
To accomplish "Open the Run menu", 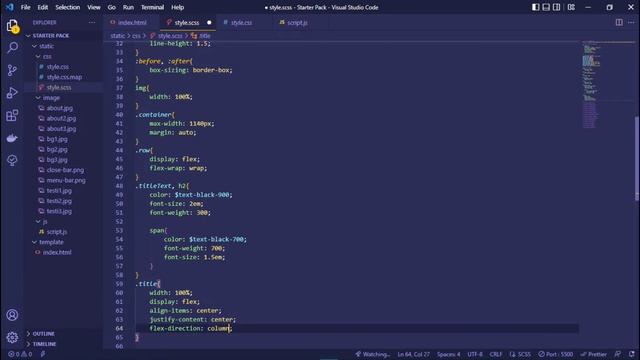I will tap(128, 7).
